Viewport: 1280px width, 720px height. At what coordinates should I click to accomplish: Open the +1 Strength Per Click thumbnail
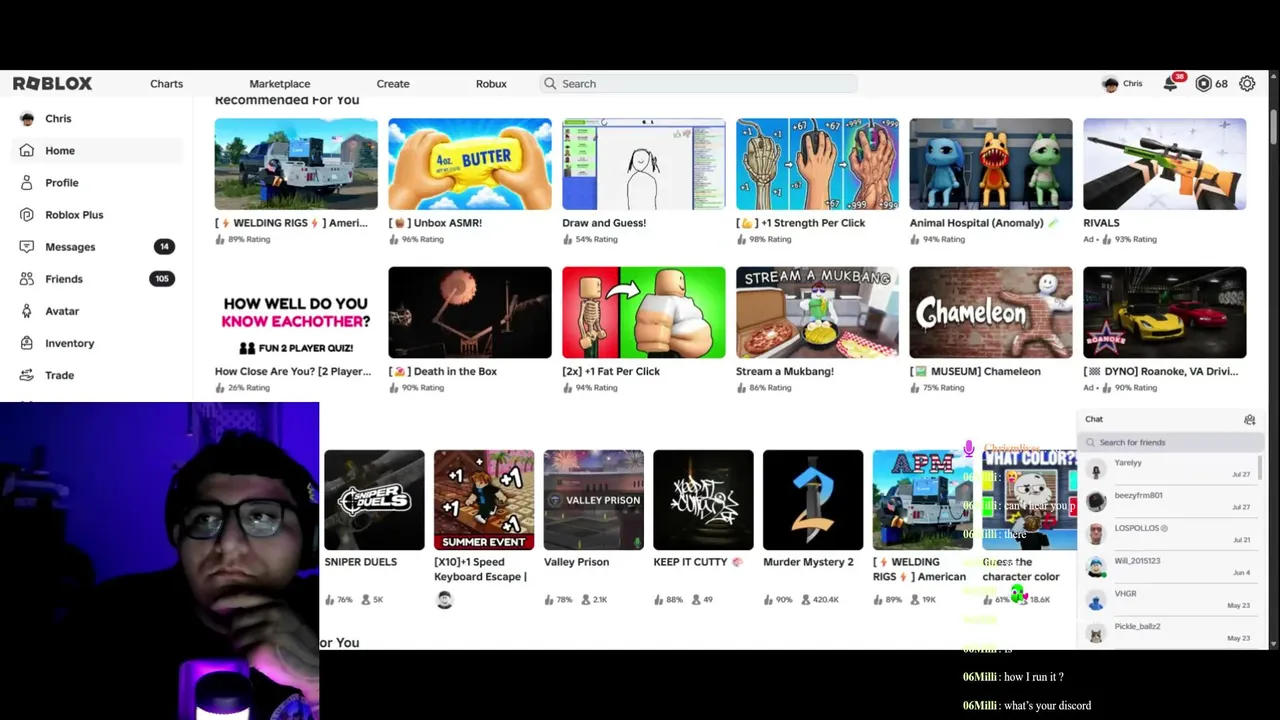[x=818, y=164]
